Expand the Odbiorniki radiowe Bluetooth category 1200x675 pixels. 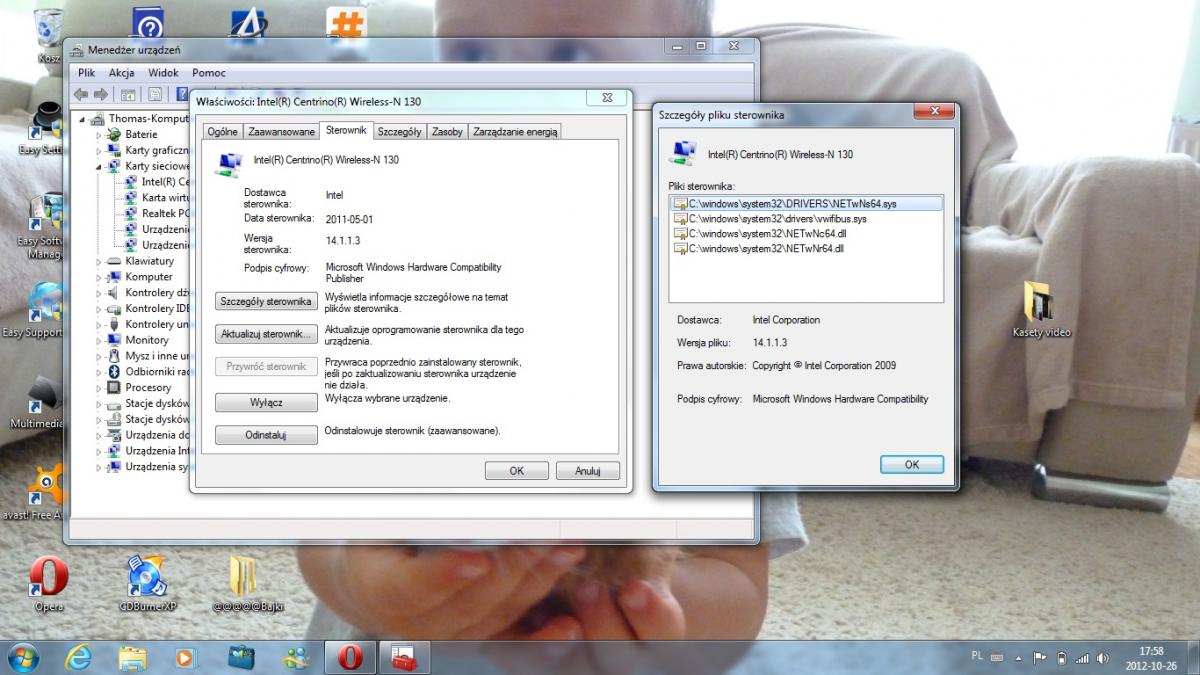click(x=99, y=372)
